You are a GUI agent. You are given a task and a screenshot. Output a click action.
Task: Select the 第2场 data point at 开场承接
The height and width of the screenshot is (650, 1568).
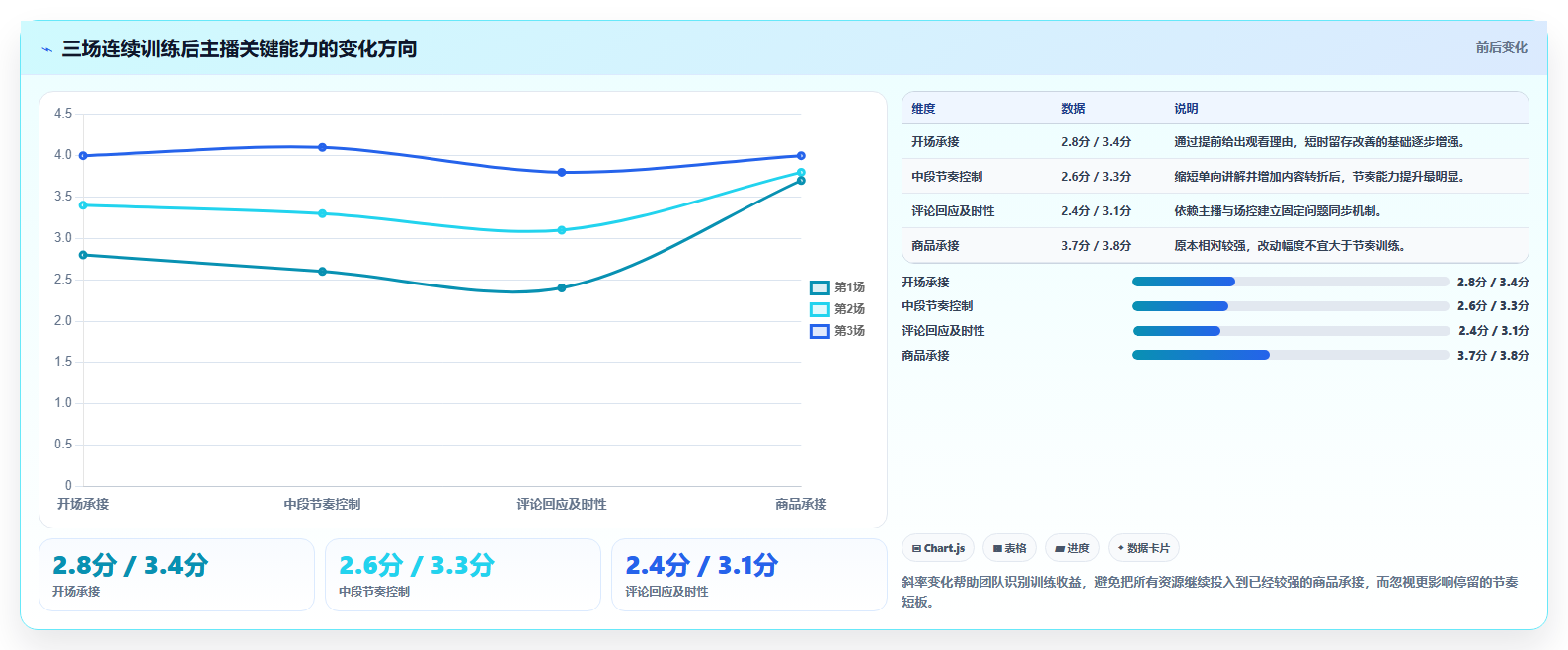(83, 205)
